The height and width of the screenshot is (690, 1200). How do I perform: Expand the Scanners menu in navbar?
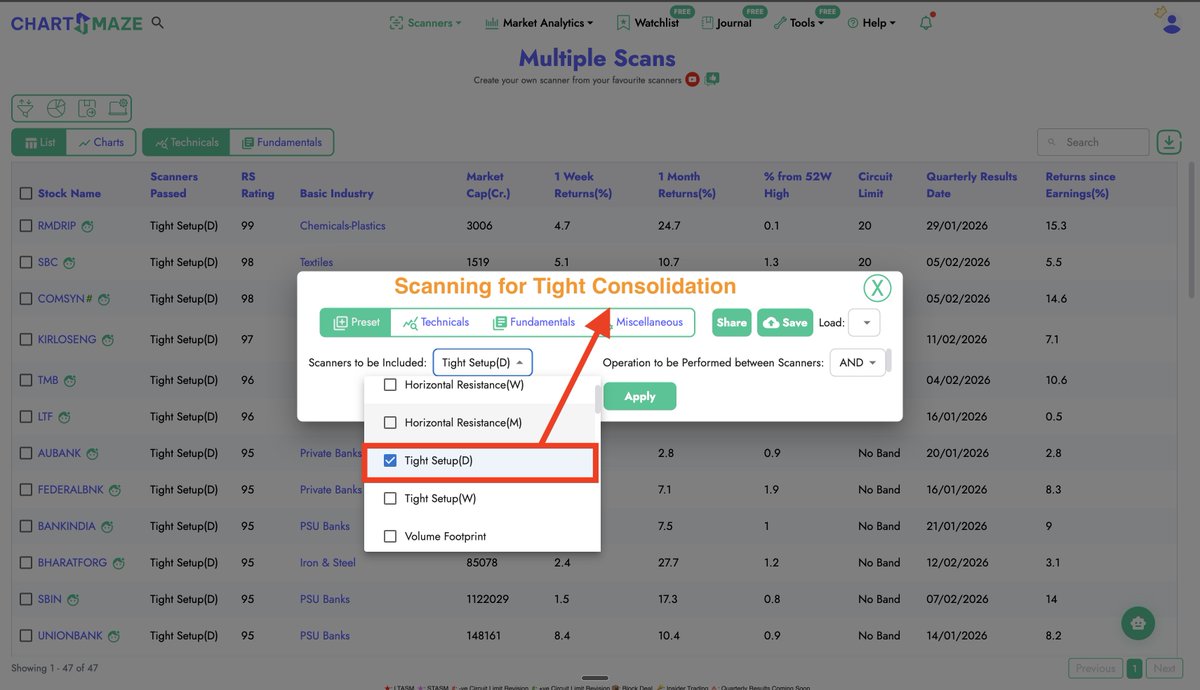coord(425,23)
